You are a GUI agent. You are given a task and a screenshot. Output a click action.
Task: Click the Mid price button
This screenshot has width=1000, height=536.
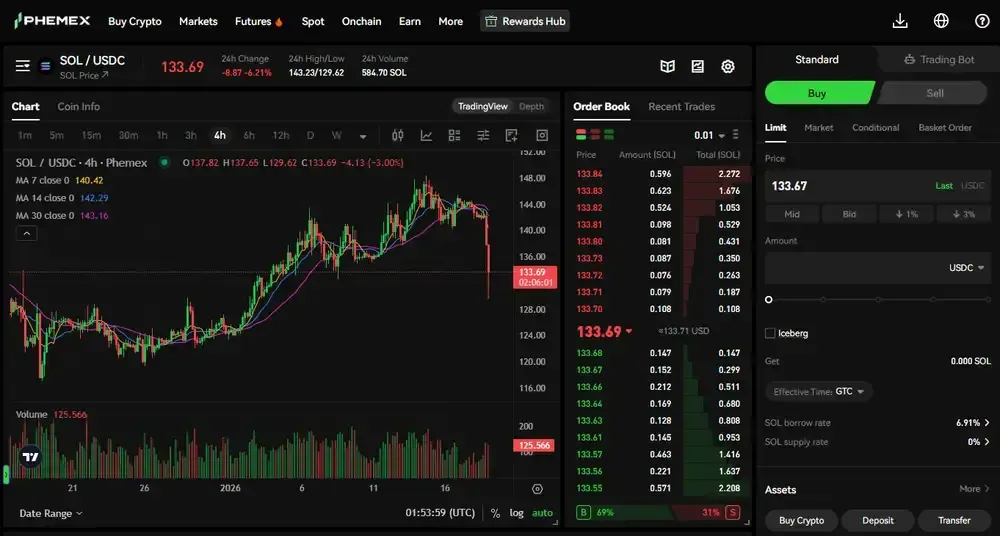coord(792,214)
